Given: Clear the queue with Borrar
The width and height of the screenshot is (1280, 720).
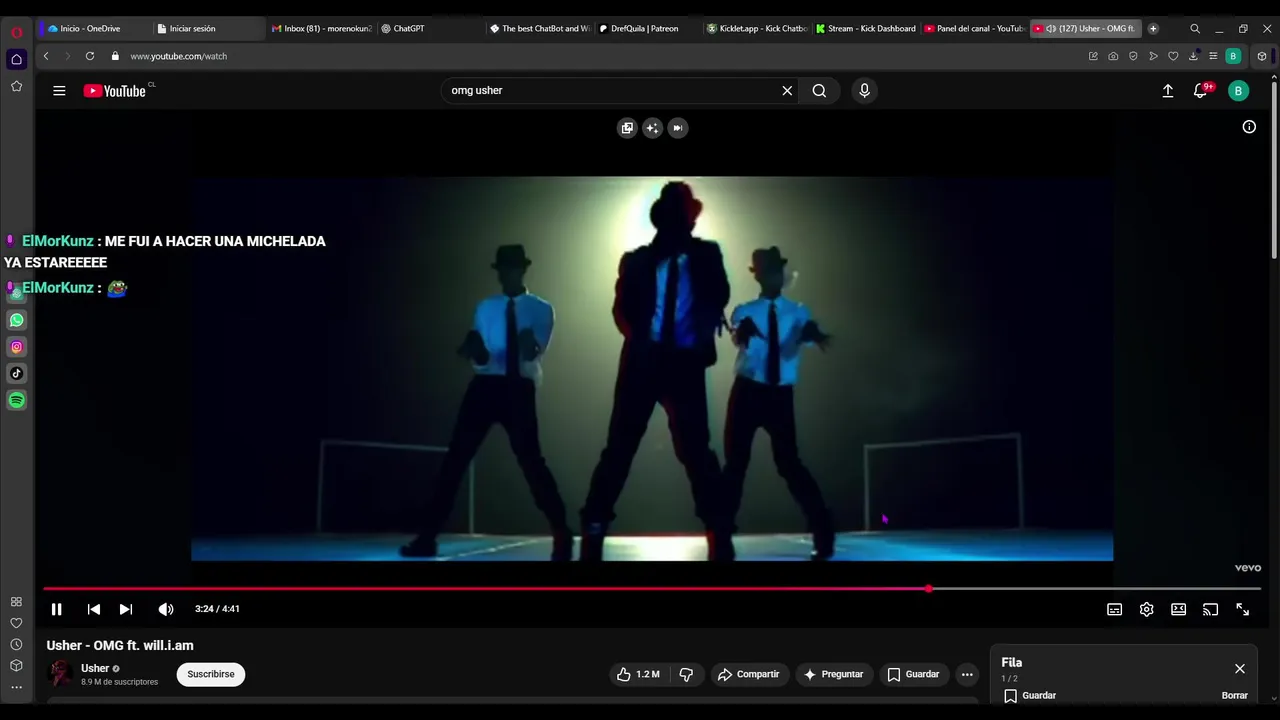Looking at the screenshot, I should [x=1235, y=696].
